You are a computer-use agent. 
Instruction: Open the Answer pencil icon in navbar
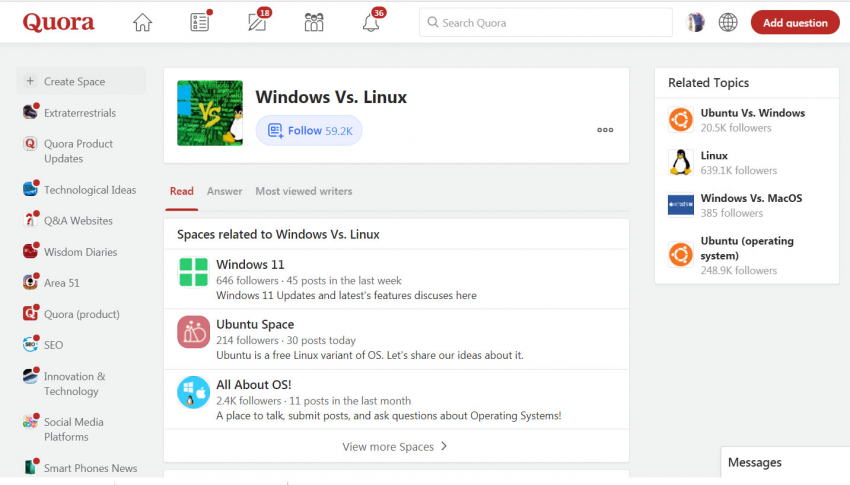[x=257, y=22]
